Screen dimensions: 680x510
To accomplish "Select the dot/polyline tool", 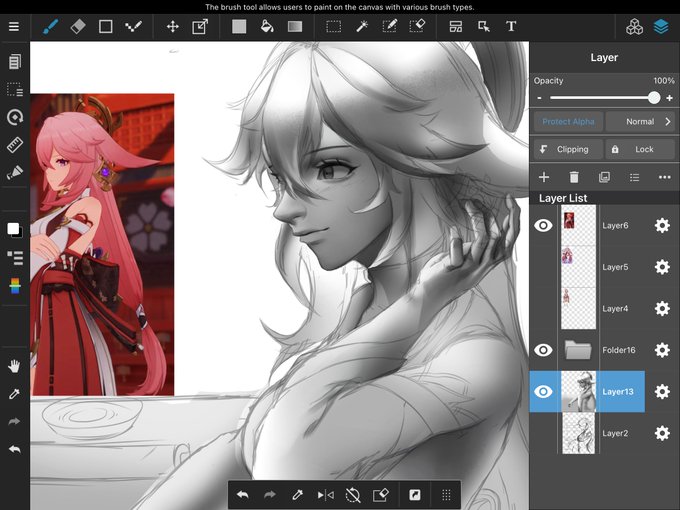I will click(133, 26).
